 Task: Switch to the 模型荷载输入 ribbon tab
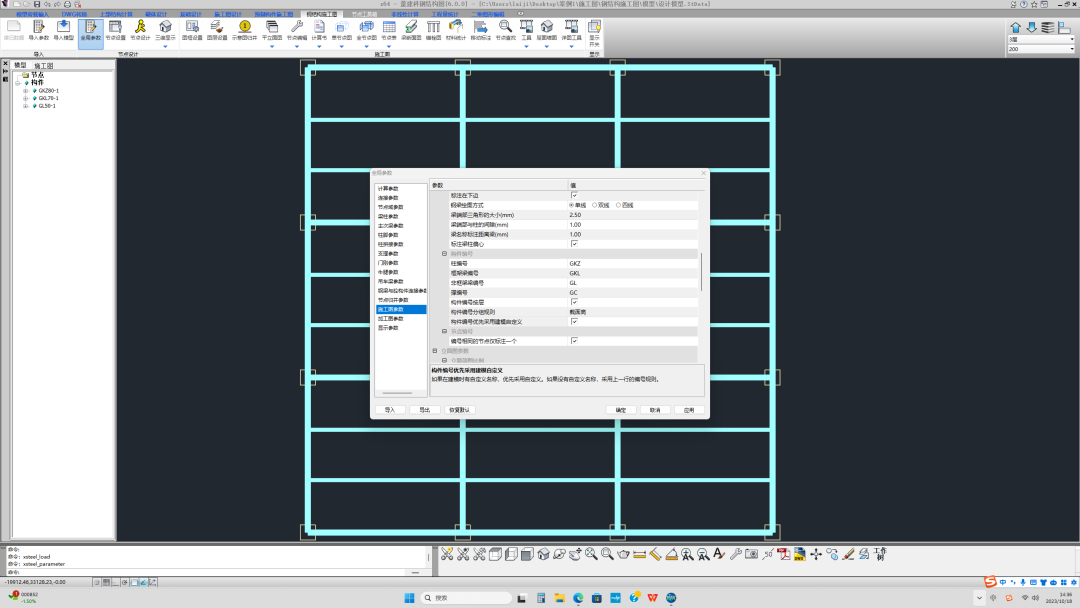(x=32, y=14)
